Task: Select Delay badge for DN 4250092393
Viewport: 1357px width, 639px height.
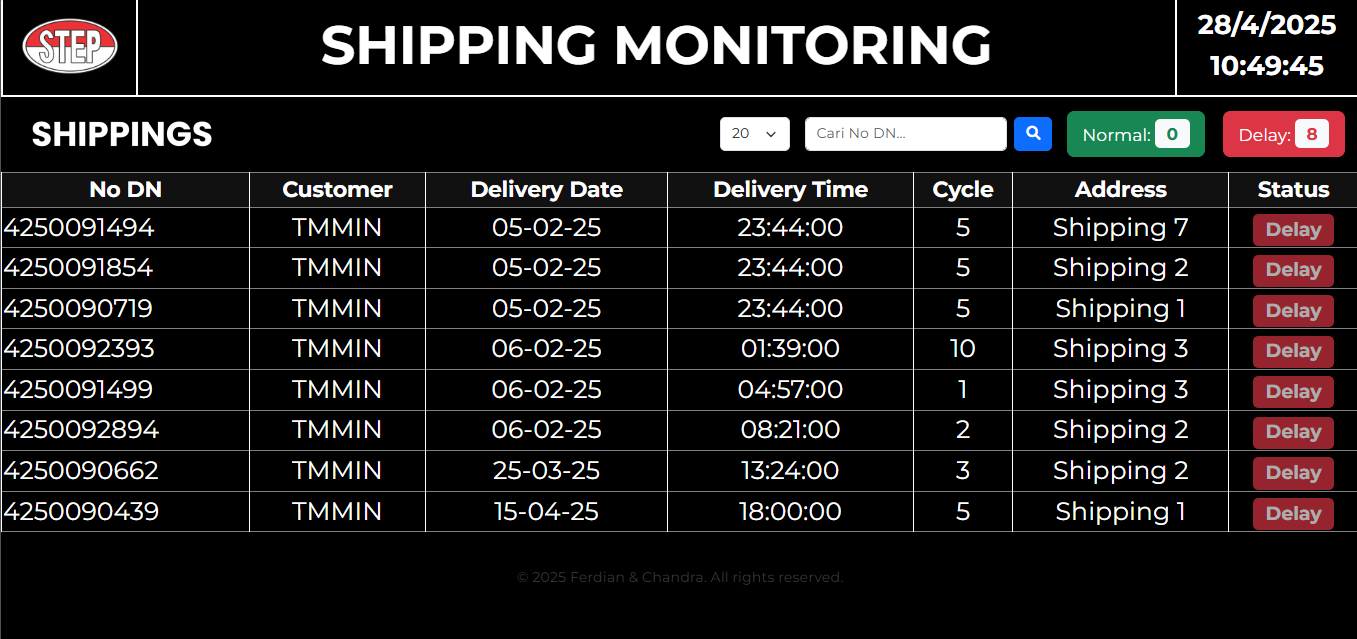Action: click(1293, 351)
